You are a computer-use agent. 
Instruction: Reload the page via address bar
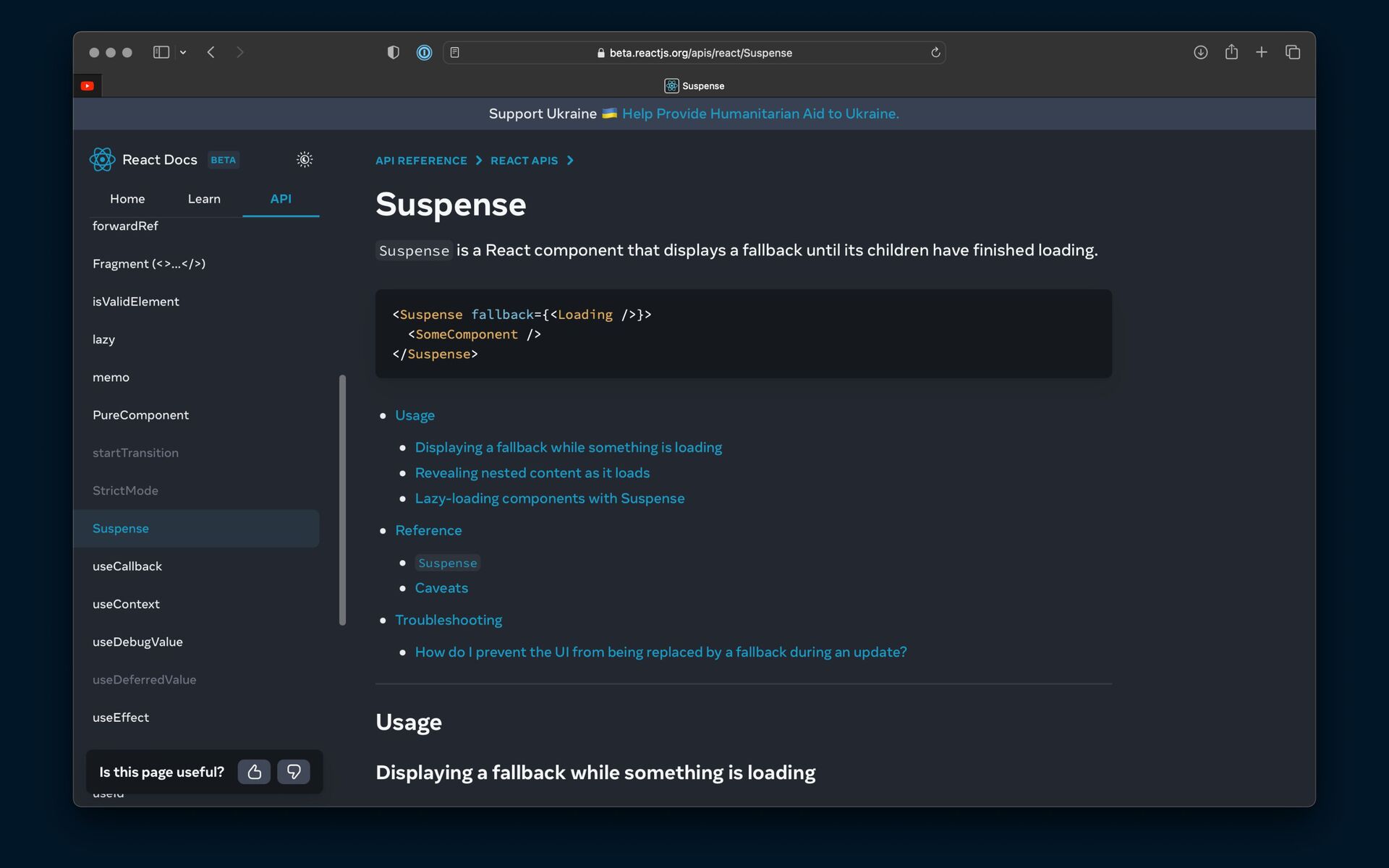[935, 52]
